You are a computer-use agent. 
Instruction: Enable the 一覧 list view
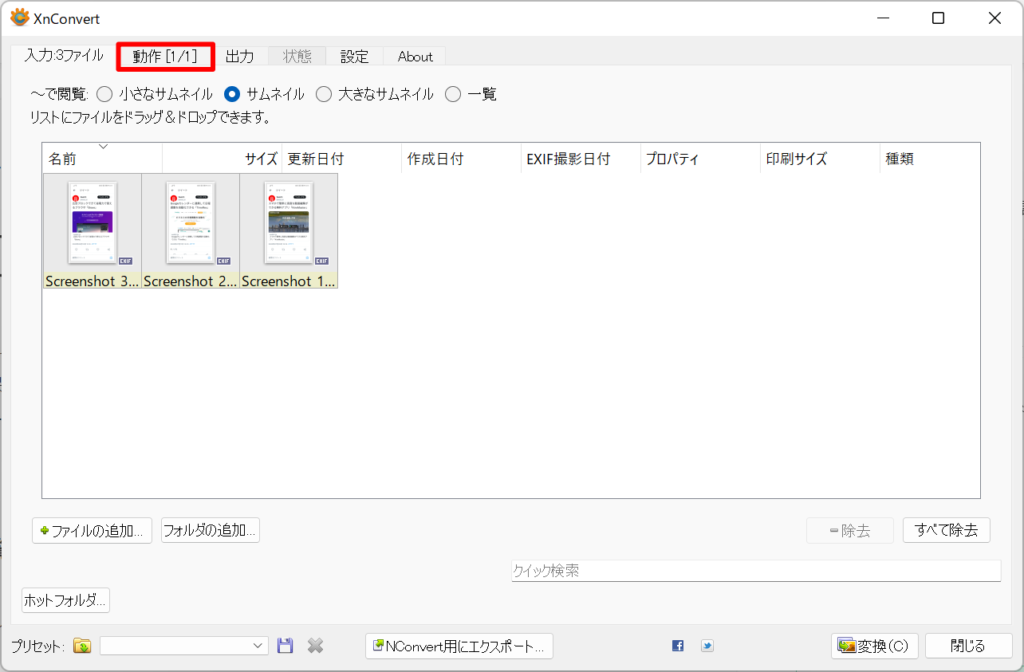click(453, 94)
